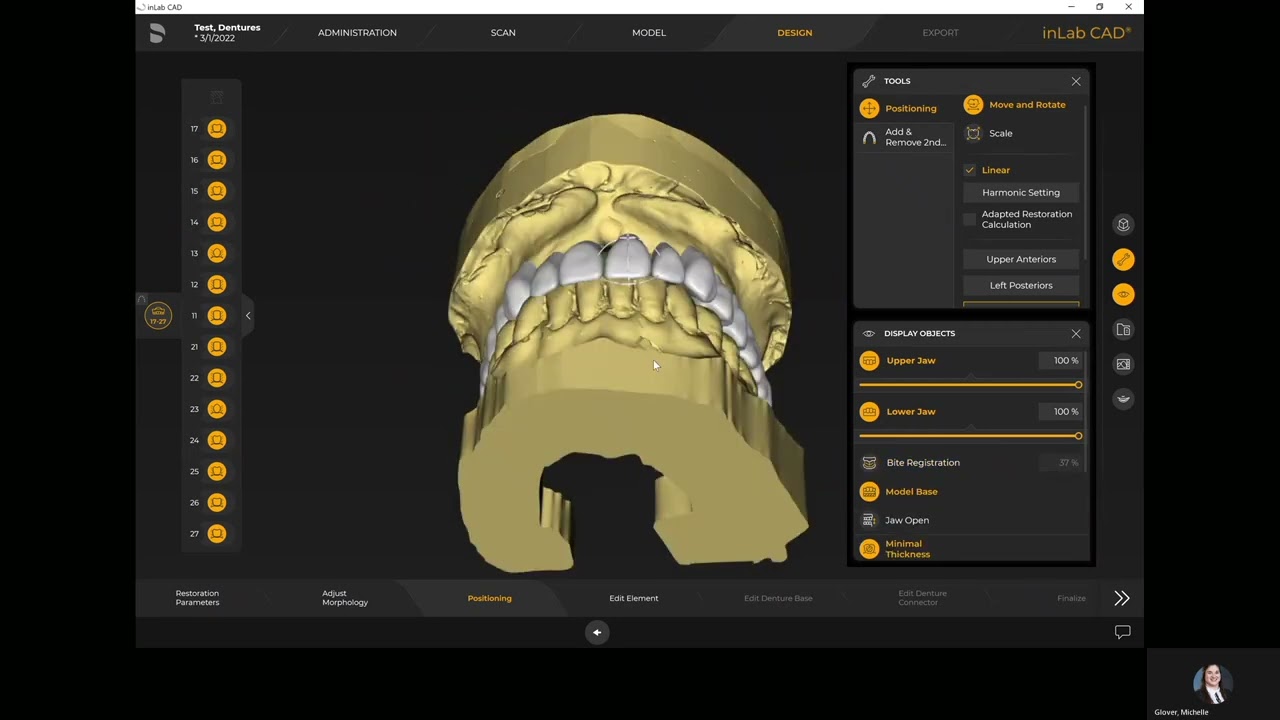
Task: Go to the Scan phase tab
Action: (503, 33)
